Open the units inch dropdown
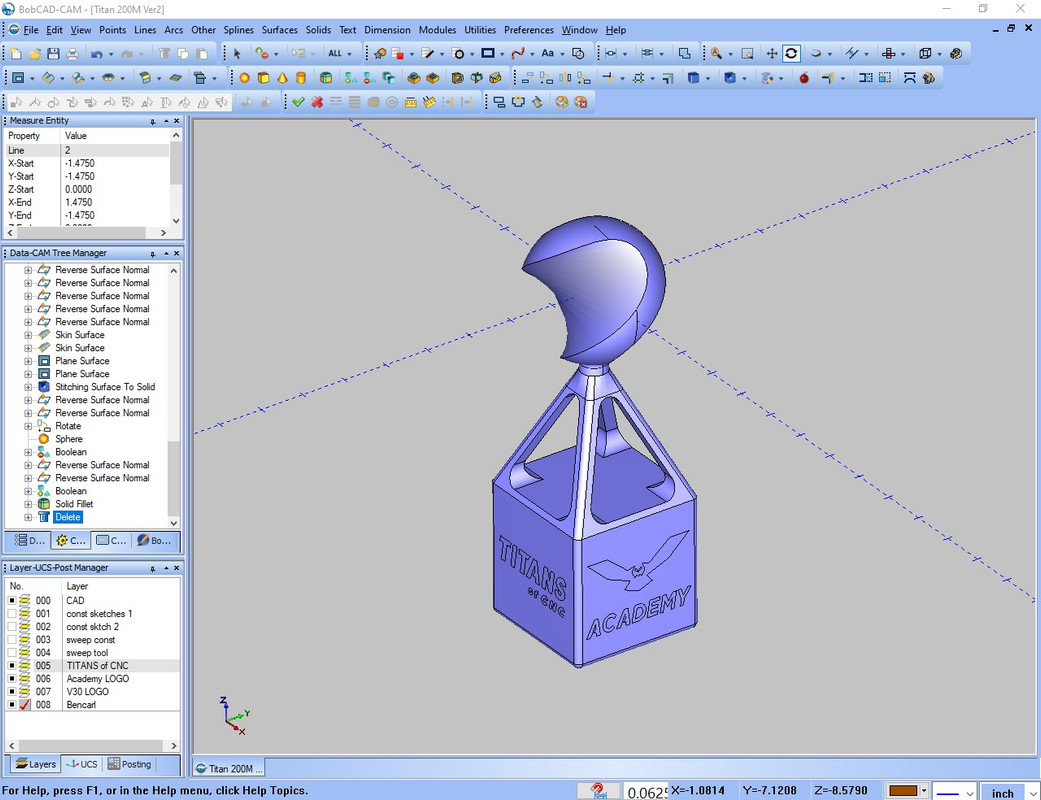 [1033, 792]
